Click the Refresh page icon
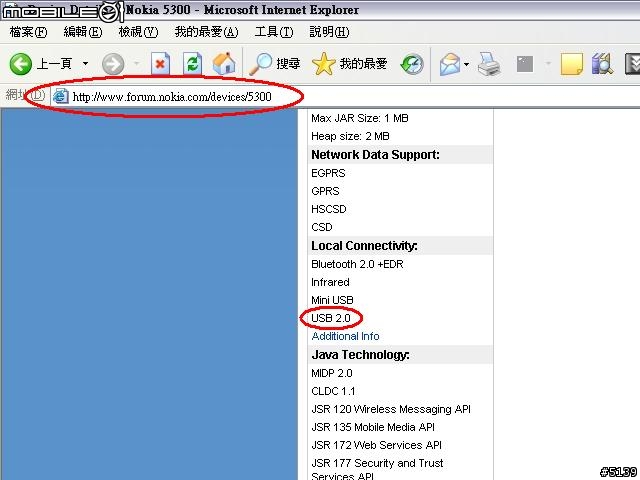The width and height of the screenshot is (640, 480). tap(192, 64)
